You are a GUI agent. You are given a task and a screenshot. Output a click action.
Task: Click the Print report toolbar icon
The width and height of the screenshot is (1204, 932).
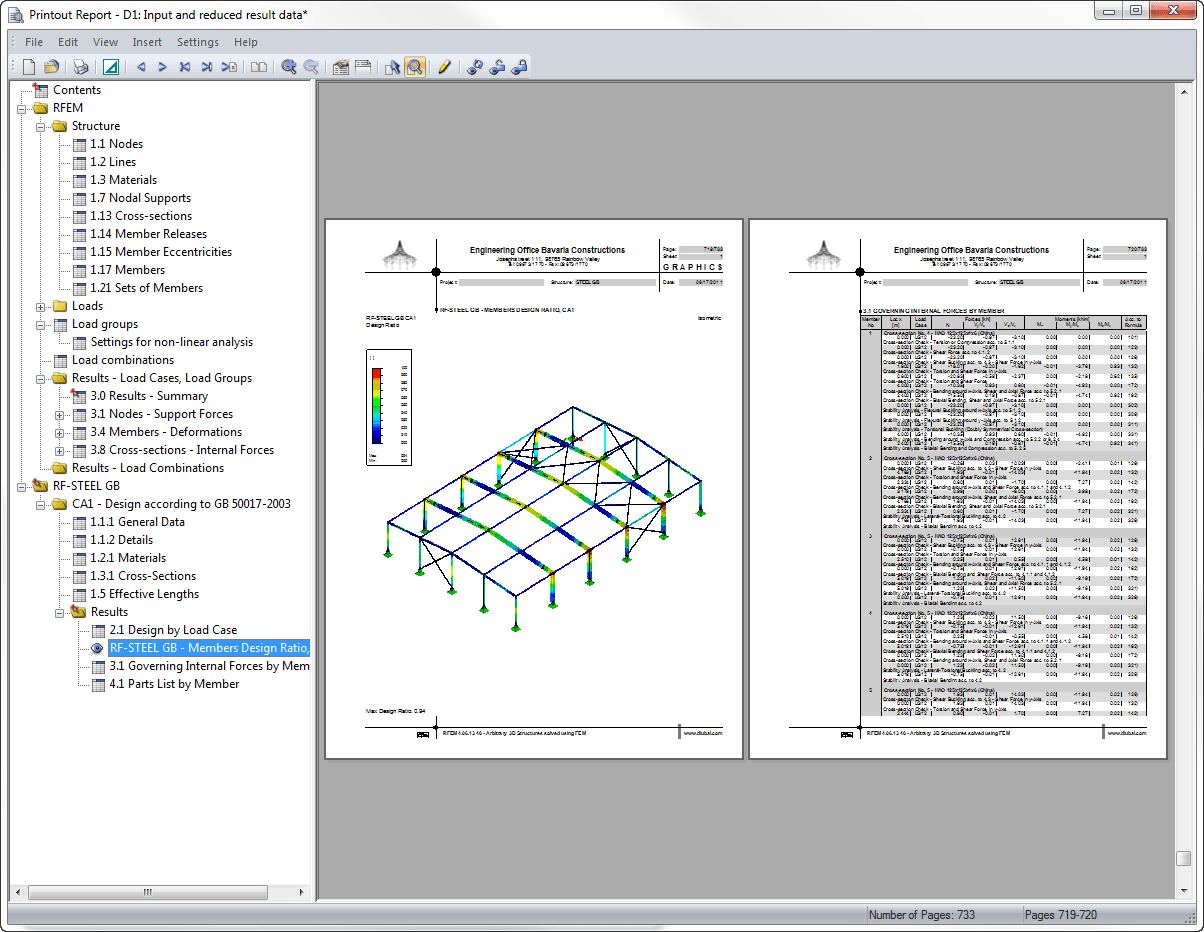(x=81, y=67)
